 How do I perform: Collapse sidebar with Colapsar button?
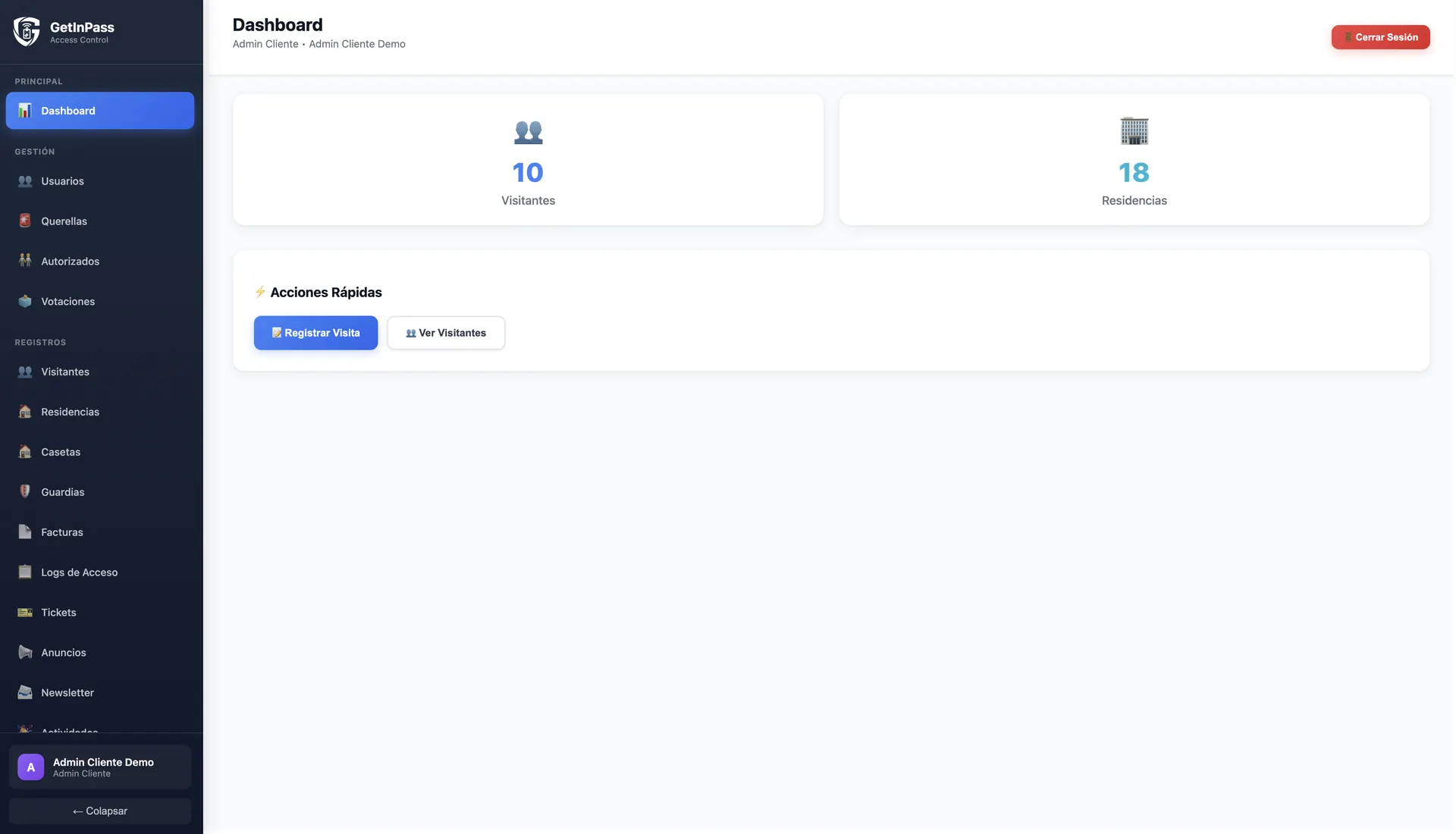pos(100,811)
